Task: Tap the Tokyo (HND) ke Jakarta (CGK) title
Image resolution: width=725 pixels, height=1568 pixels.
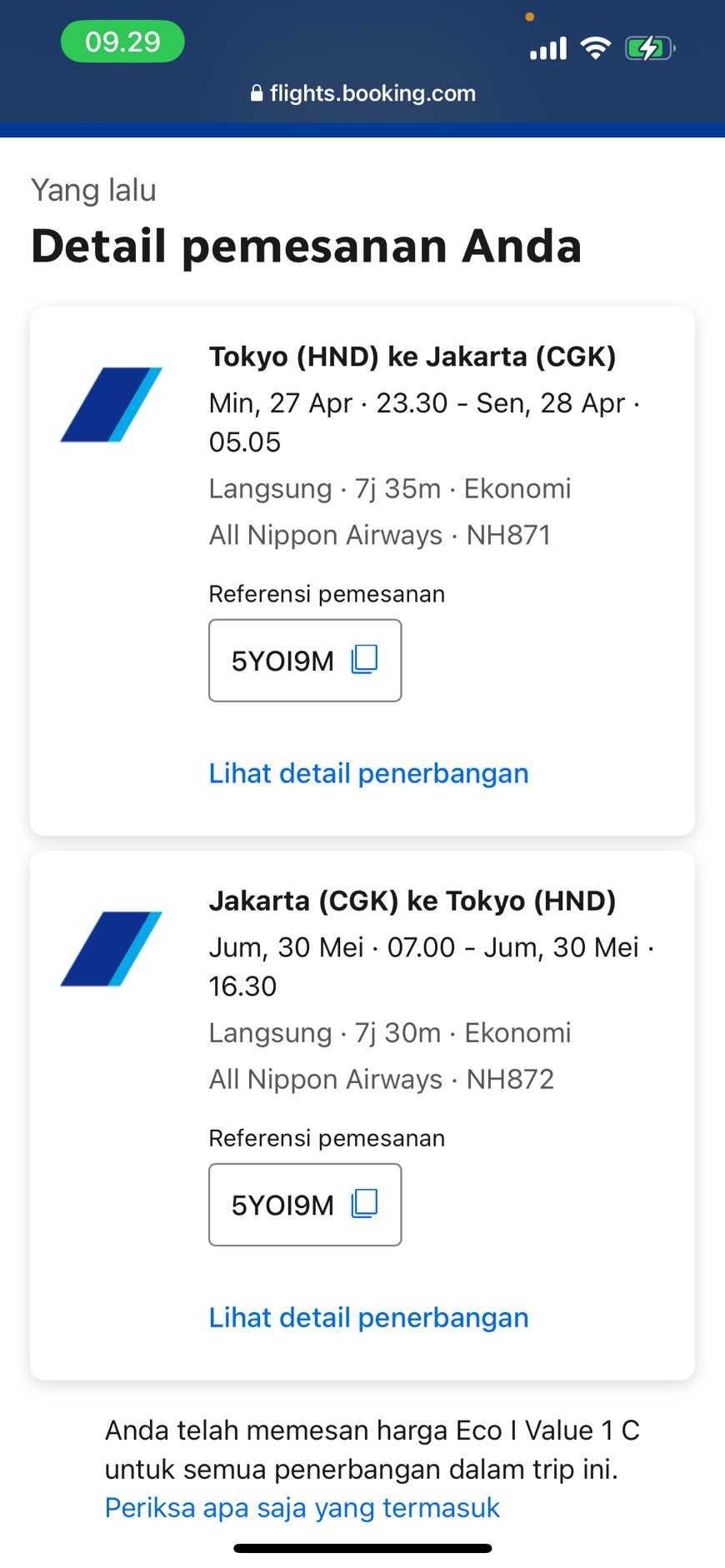Action: pyautogui.click(x=412, y=357)
